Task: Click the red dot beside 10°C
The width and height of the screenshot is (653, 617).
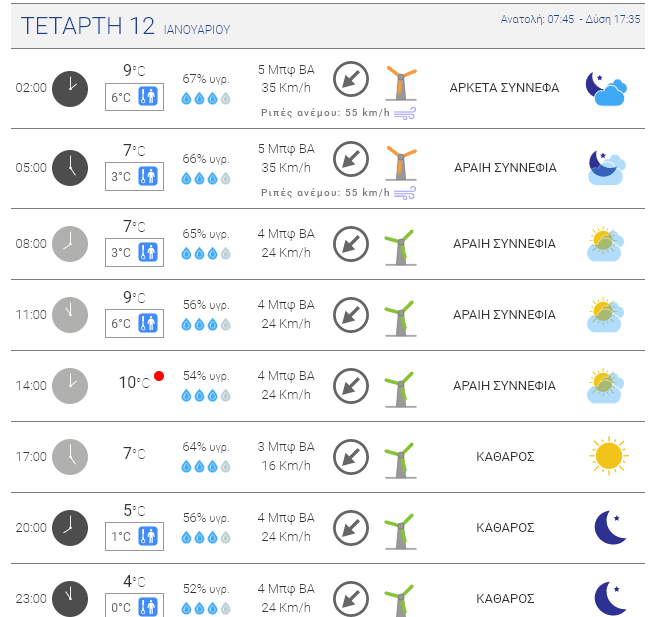Action: (159, 376)
